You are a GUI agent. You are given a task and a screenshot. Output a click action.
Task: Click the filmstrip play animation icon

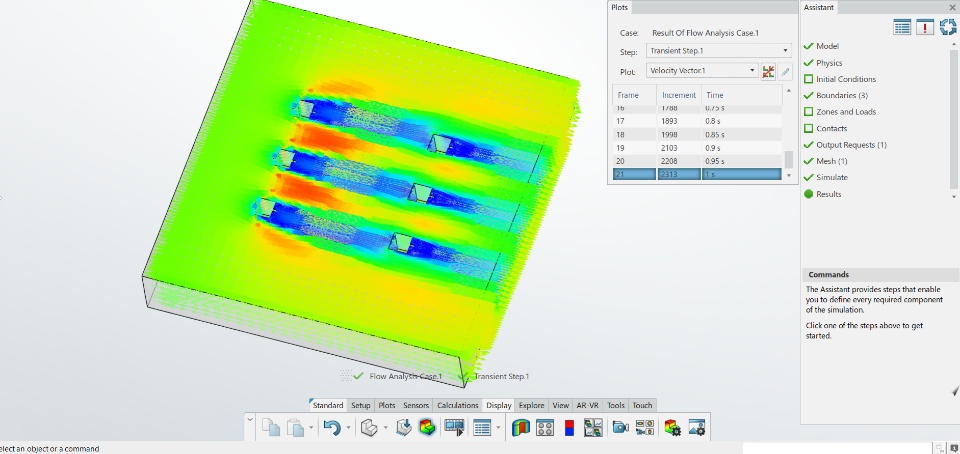coord(455,427)
